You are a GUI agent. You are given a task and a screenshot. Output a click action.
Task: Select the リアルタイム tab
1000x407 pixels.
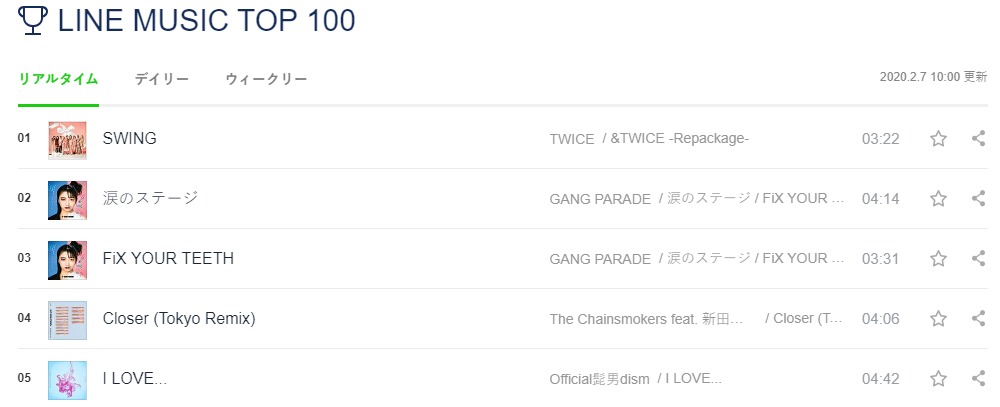[58, 79]
